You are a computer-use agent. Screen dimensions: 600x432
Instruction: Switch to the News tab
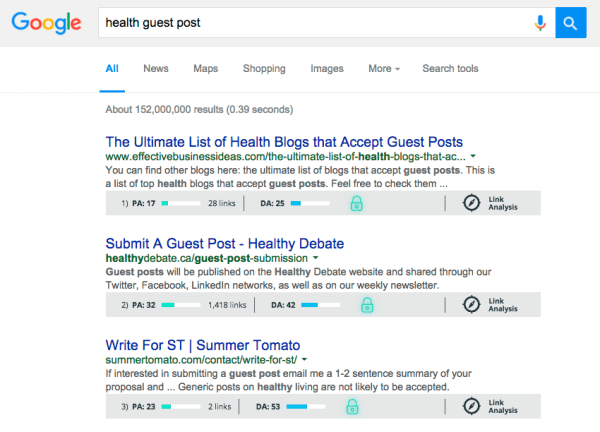156,68
